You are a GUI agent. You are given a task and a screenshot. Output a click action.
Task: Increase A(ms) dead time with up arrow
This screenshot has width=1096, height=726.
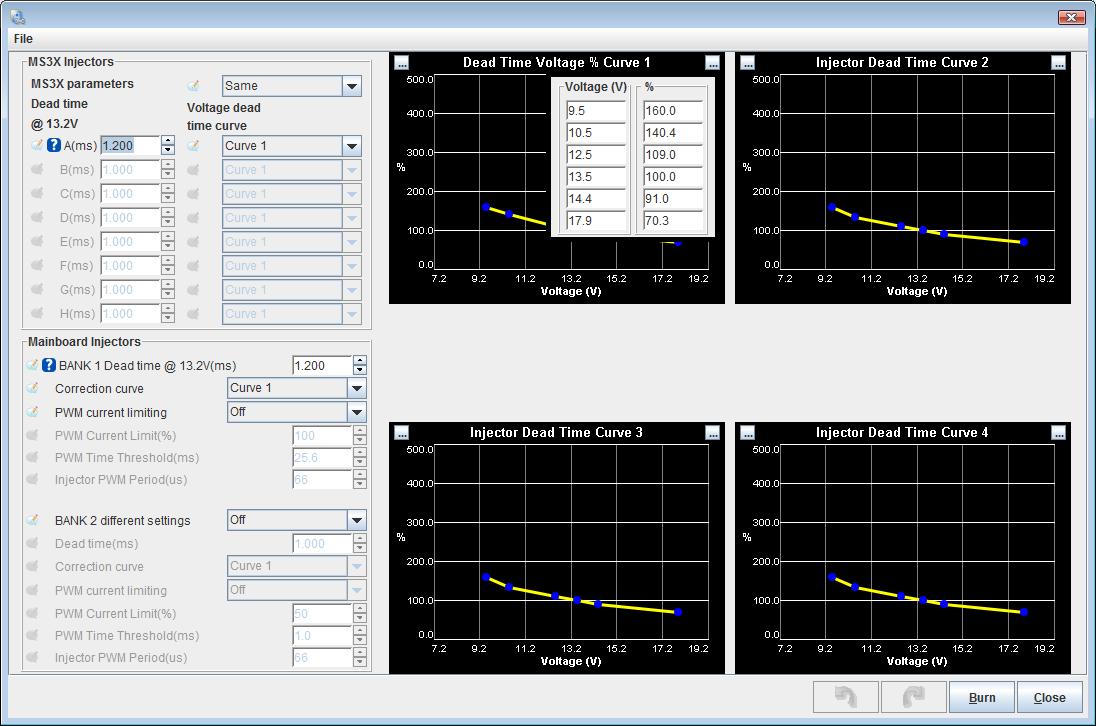point(168,141)
